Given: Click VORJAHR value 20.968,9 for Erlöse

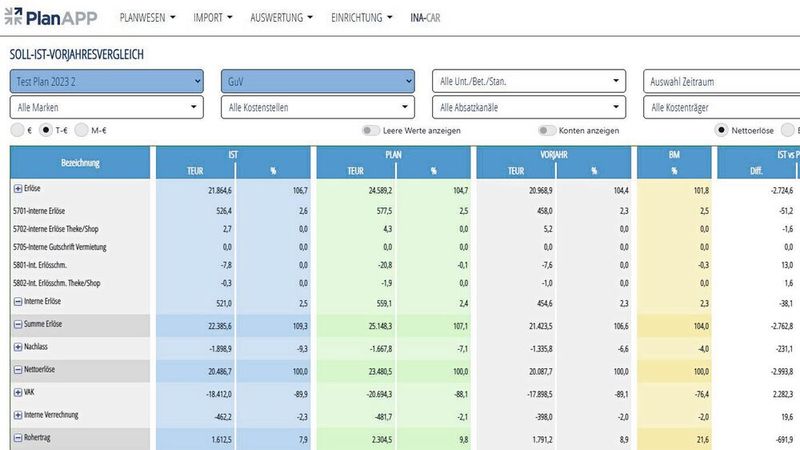Looking at the screenshot, I should (540, 190).
